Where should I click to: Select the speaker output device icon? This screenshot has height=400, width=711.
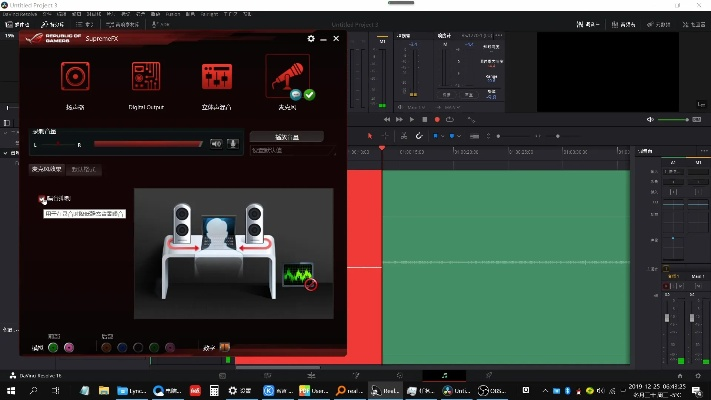[76, 77]
